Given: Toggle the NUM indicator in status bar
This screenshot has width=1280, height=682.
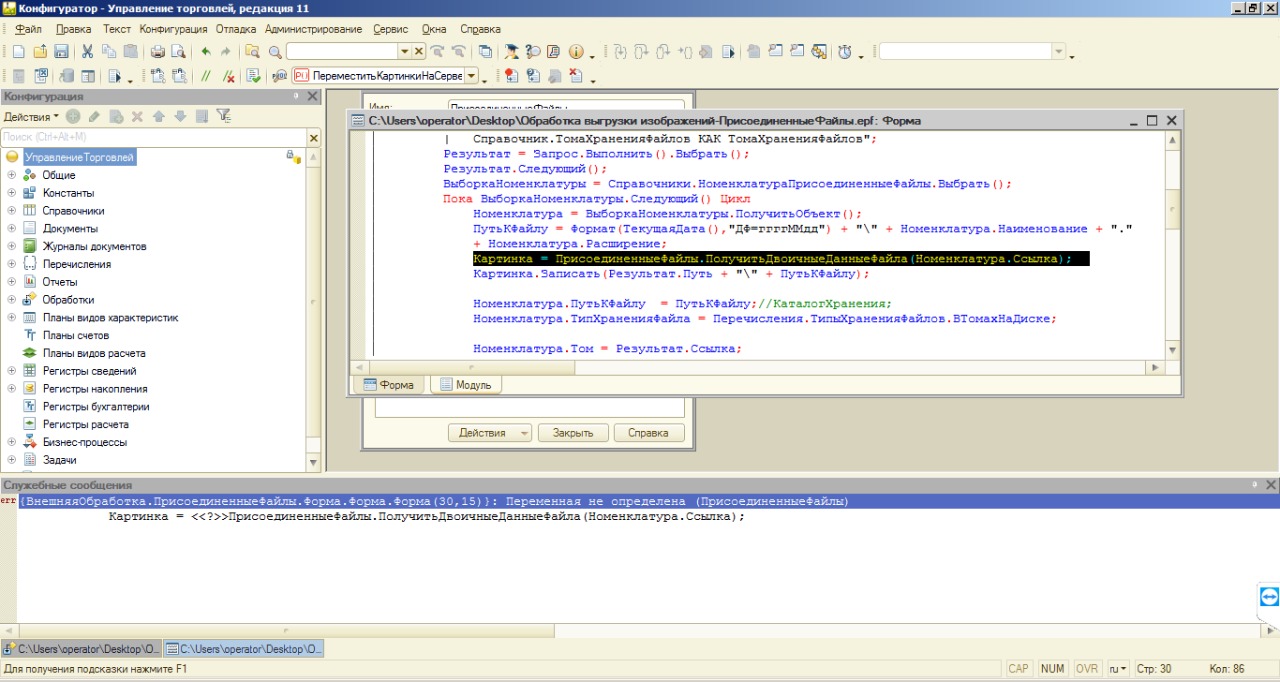Looking at the screenshot, I should (x=1052, y=668).
